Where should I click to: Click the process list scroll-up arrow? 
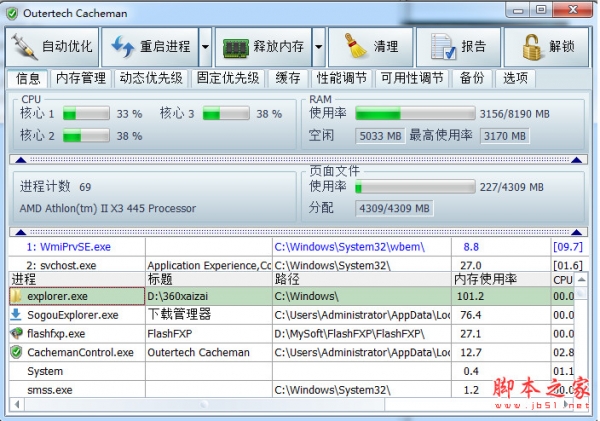tap(581, 280)
